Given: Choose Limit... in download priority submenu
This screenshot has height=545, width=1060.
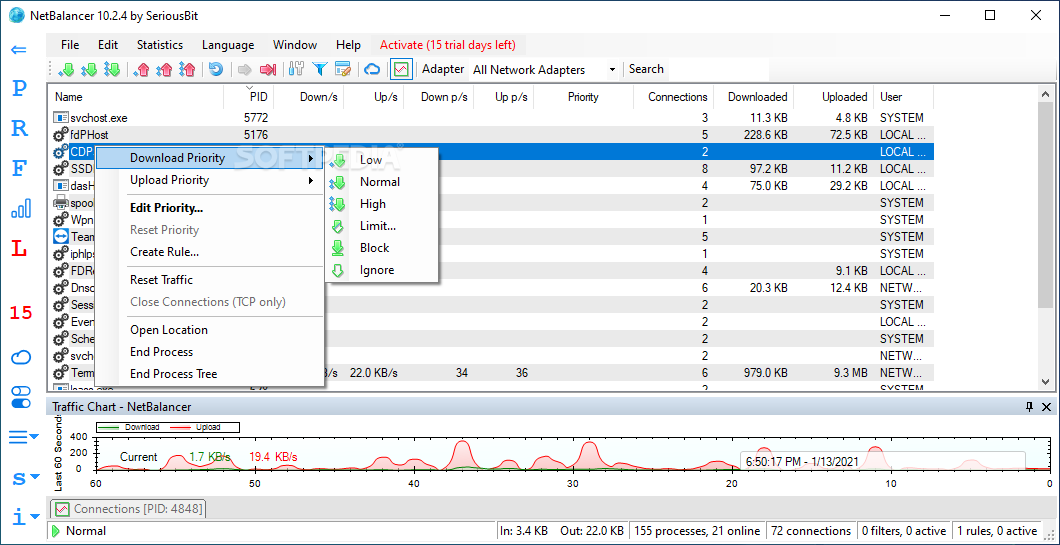Looking at the screenshot, I should (383, 226).
